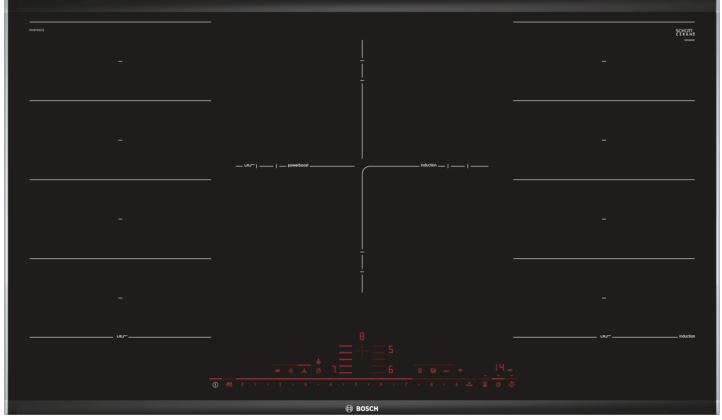
Task: Tap the triangle boost icon ending the number scale
Action: 468,384
